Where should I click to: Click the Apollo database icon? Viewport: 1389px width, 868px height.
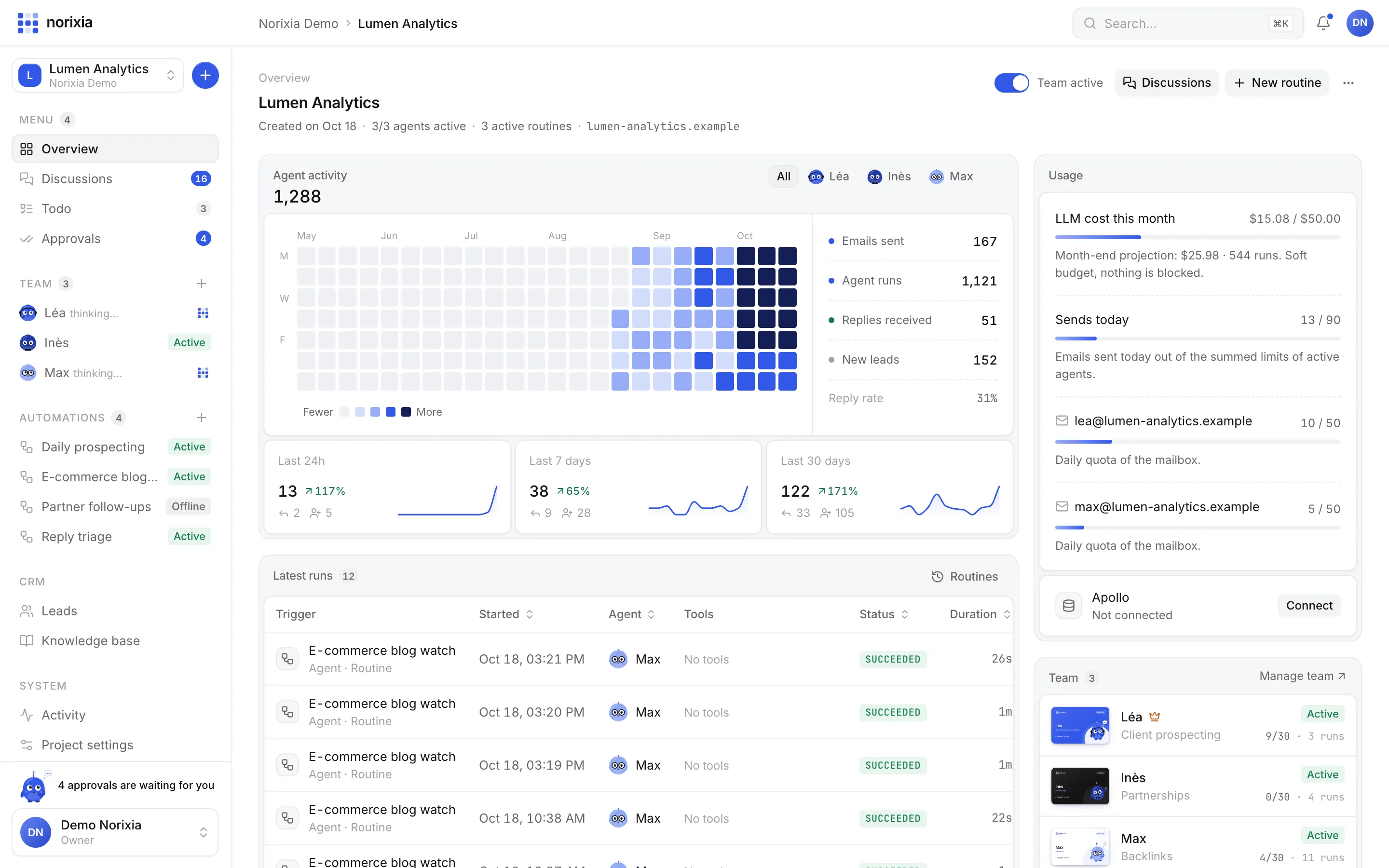click(1068, 606)
